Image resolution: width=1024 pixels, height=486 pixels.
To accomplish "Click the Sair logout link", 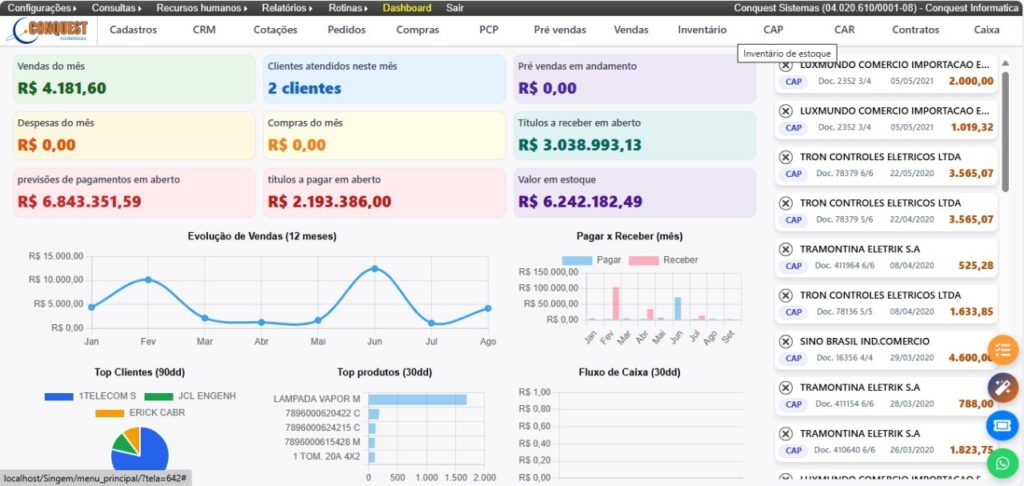I will pyautogui.click(x=455, y=7).
